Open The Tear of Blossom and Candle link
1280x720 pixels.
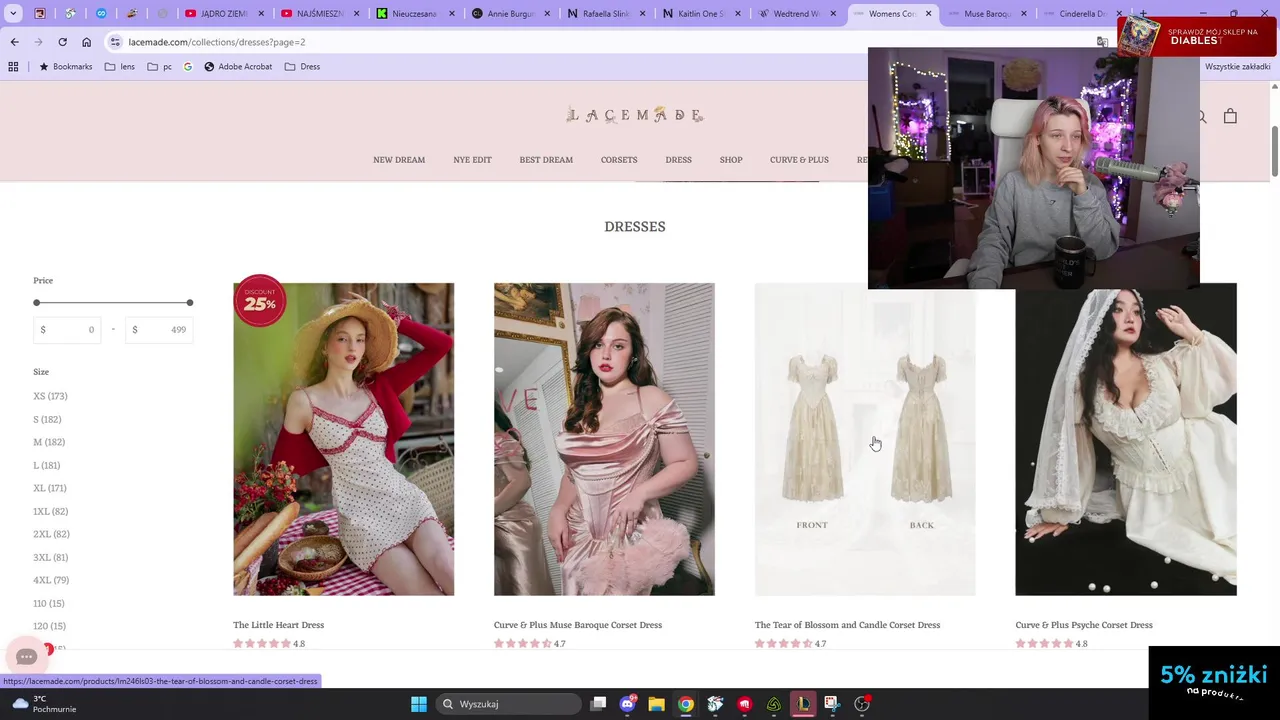click(x=847, y=625)
